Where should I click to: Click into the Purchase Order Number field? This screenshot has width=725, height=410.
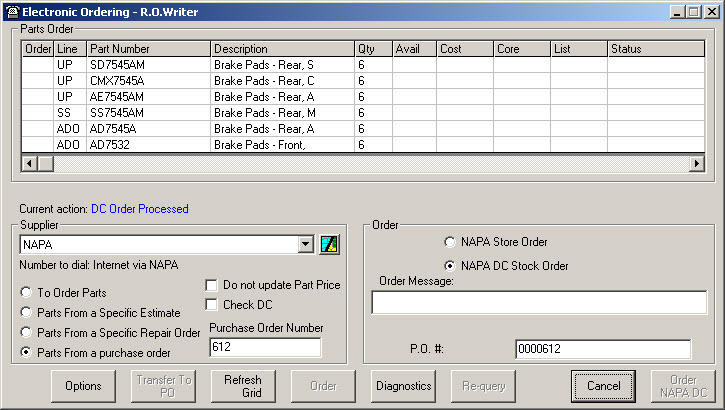click(x=264, y=348)
